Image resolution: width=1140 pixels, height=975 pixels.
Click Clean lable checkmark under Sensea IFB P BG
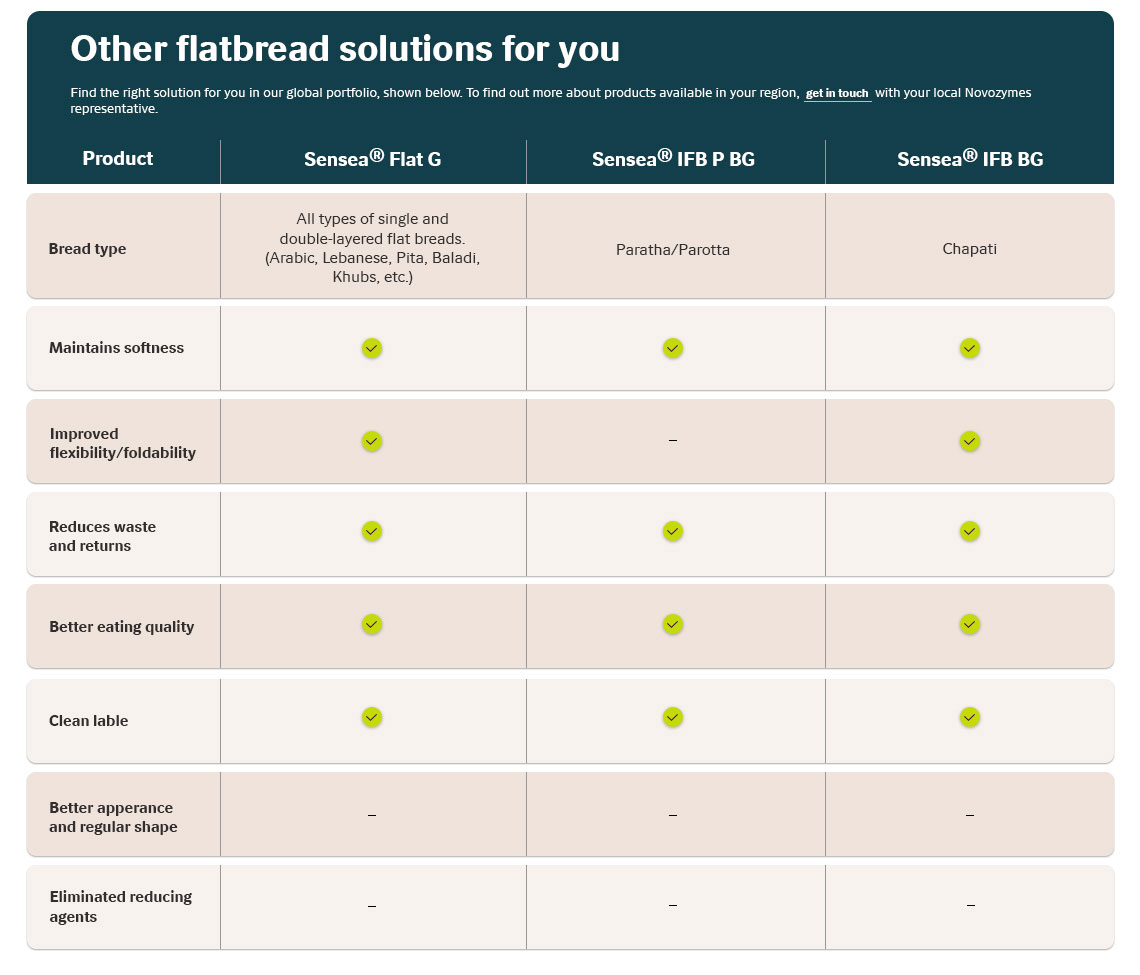(673, 718)
